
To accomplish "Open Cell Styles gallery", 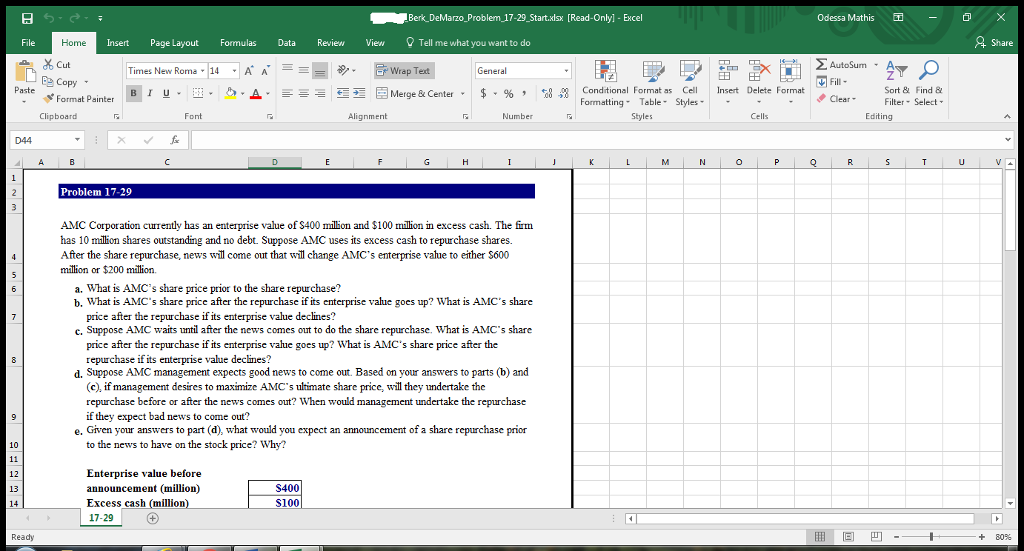I will (690, 83).
